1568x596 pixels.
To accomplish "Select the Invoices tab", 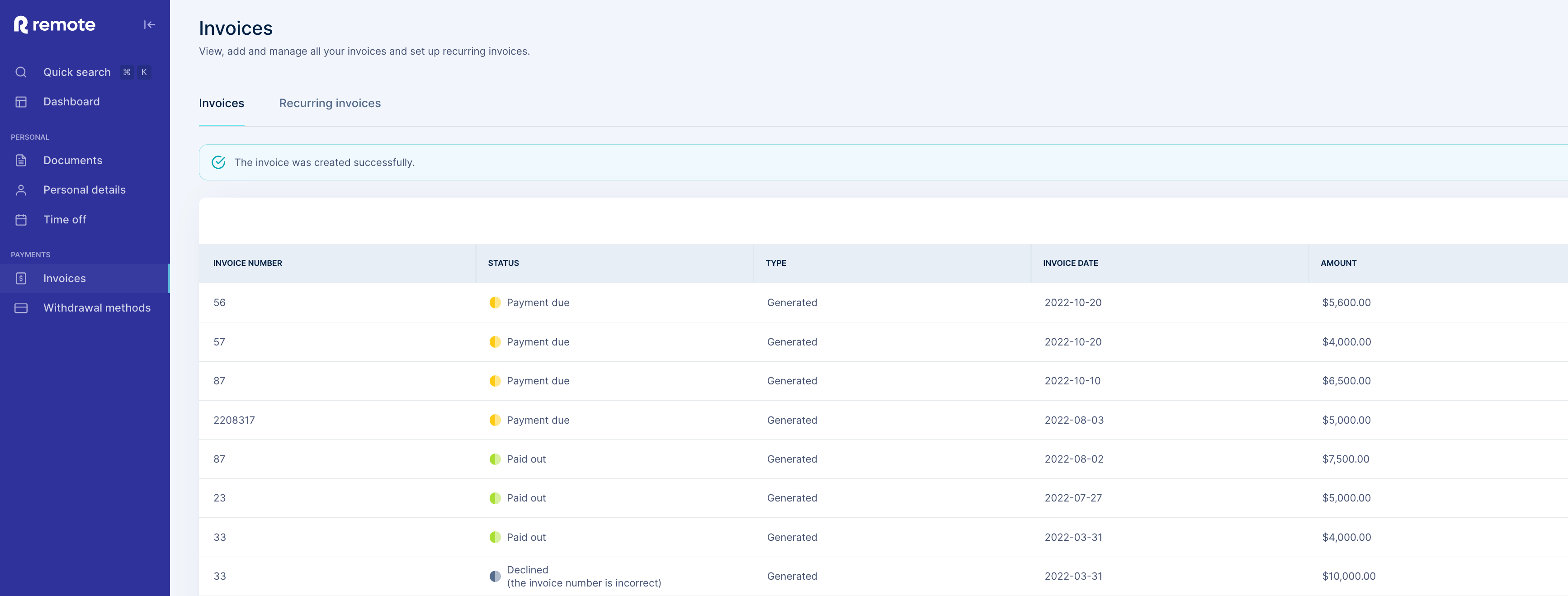I will point(221,103).
